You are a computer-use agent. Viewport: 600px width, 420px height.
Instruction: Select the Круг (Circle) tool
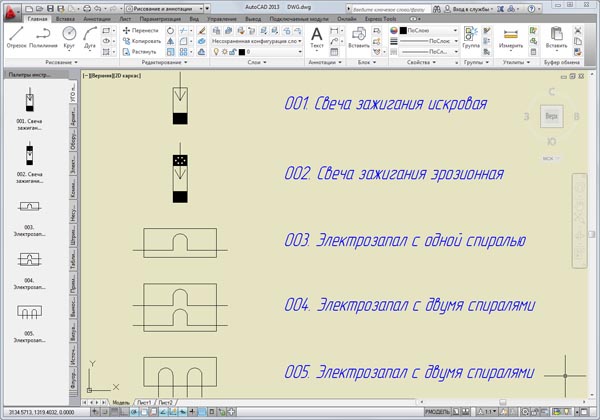click(70, 38)
